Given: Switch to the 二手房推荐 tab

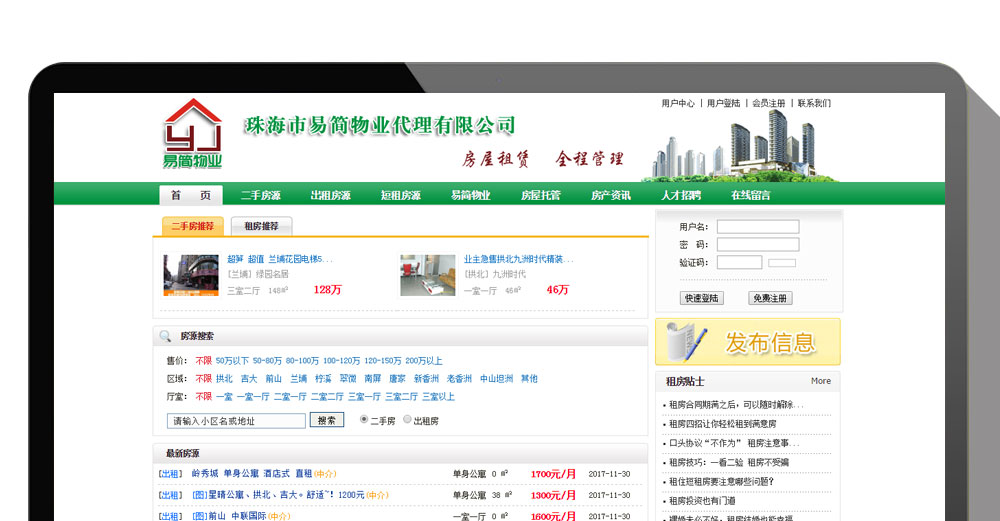Looking at the screenshot, I should (193, 226).
